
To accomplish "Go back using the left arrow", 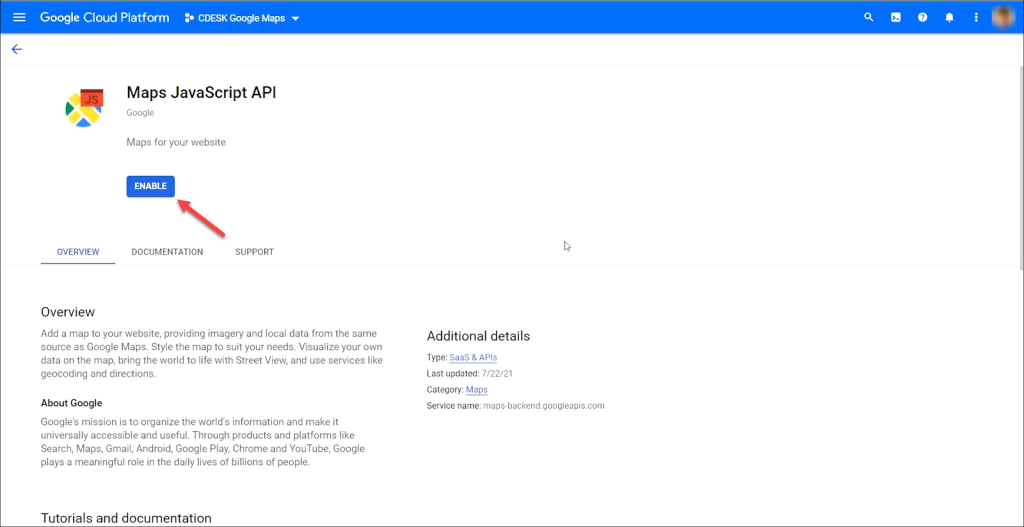I will click(16, 49).
